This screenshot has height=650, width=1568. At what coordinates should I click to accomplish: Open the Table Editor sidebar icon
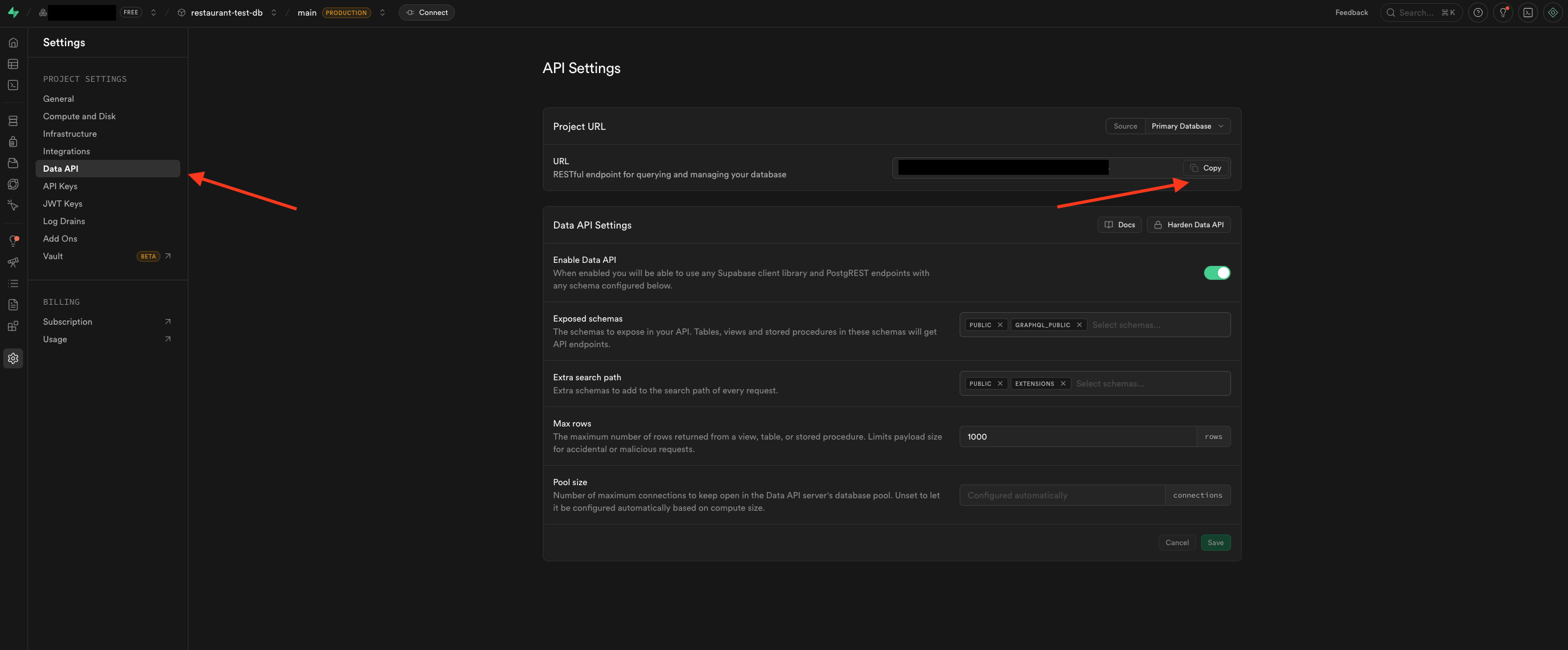[13, 64]
